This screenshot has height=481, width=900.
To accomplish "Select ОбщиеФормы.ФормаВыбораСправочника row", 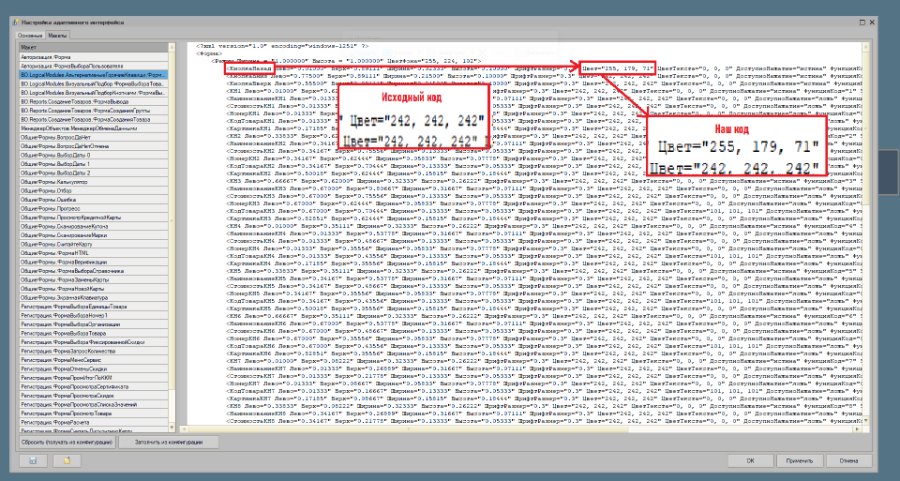I will click(x=94, y=270).
